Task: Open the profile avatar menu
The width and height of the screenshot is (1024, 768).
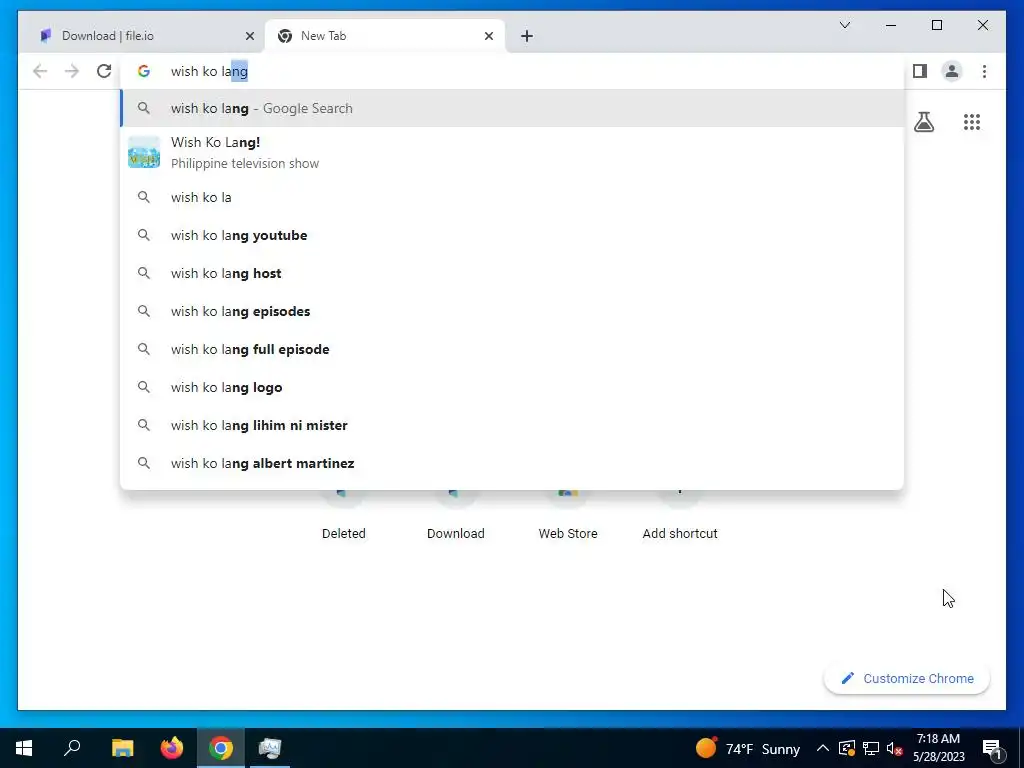Action: (952, 71)
